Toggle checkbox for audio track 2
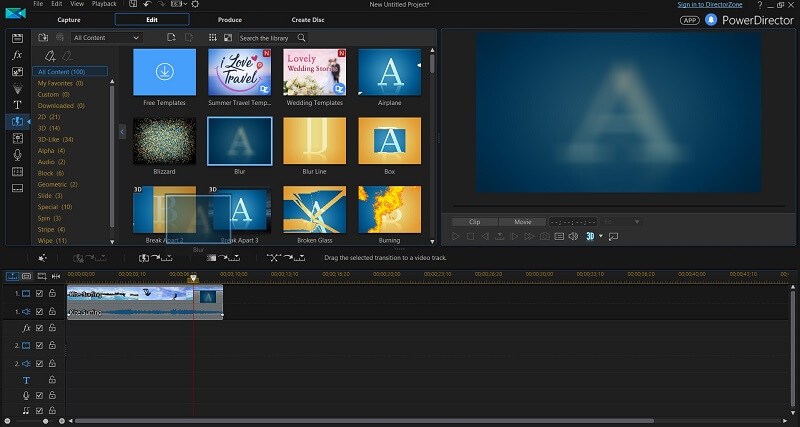The image size is (800, 427). click(39, 363)
